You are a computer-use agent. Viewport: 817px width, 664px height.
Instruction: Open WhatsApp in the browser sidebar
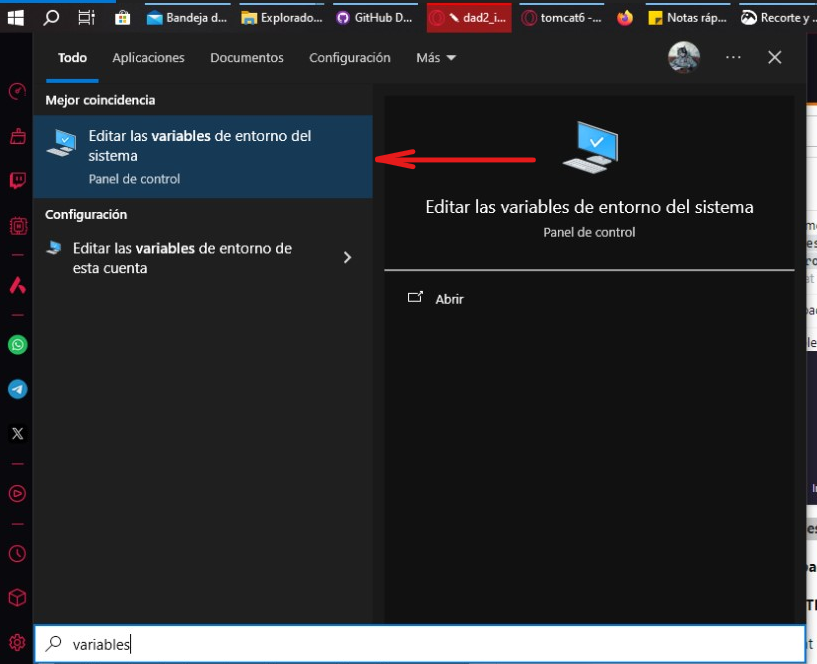coord(17,345)
